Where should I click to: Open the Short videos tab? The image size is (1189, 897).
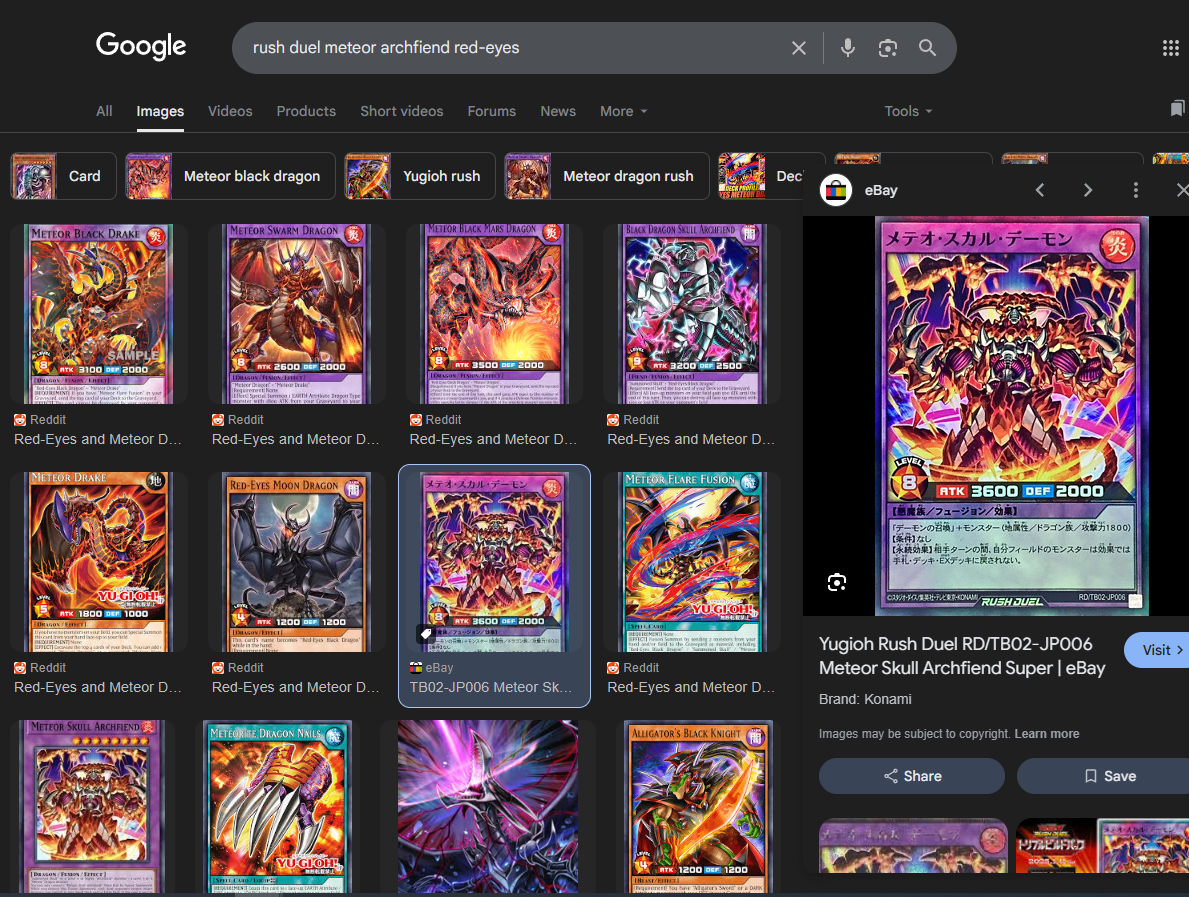pos(402,111)
